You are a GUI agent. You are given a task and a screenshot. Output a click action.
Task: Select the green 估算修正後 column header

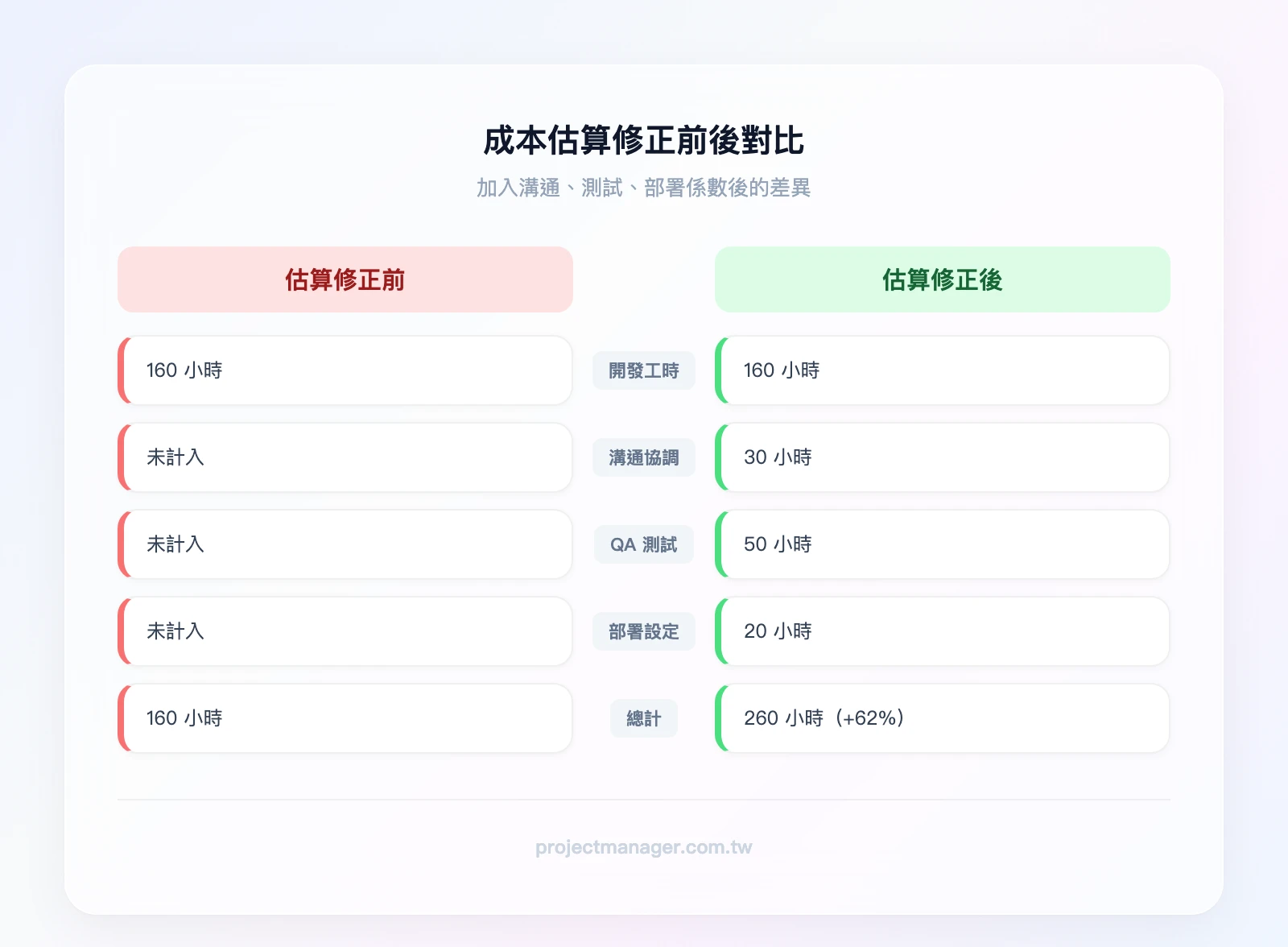click(x=942, y=279)
